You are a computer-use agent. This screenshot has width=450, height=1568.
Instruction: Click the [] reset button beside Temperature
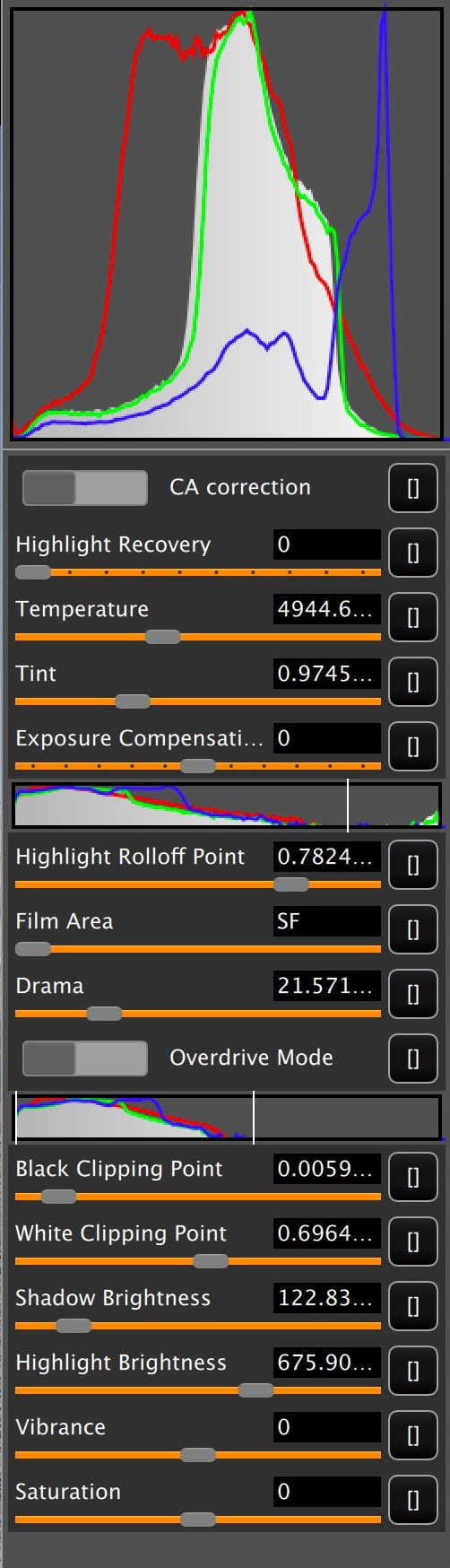[x=413, y=617]
